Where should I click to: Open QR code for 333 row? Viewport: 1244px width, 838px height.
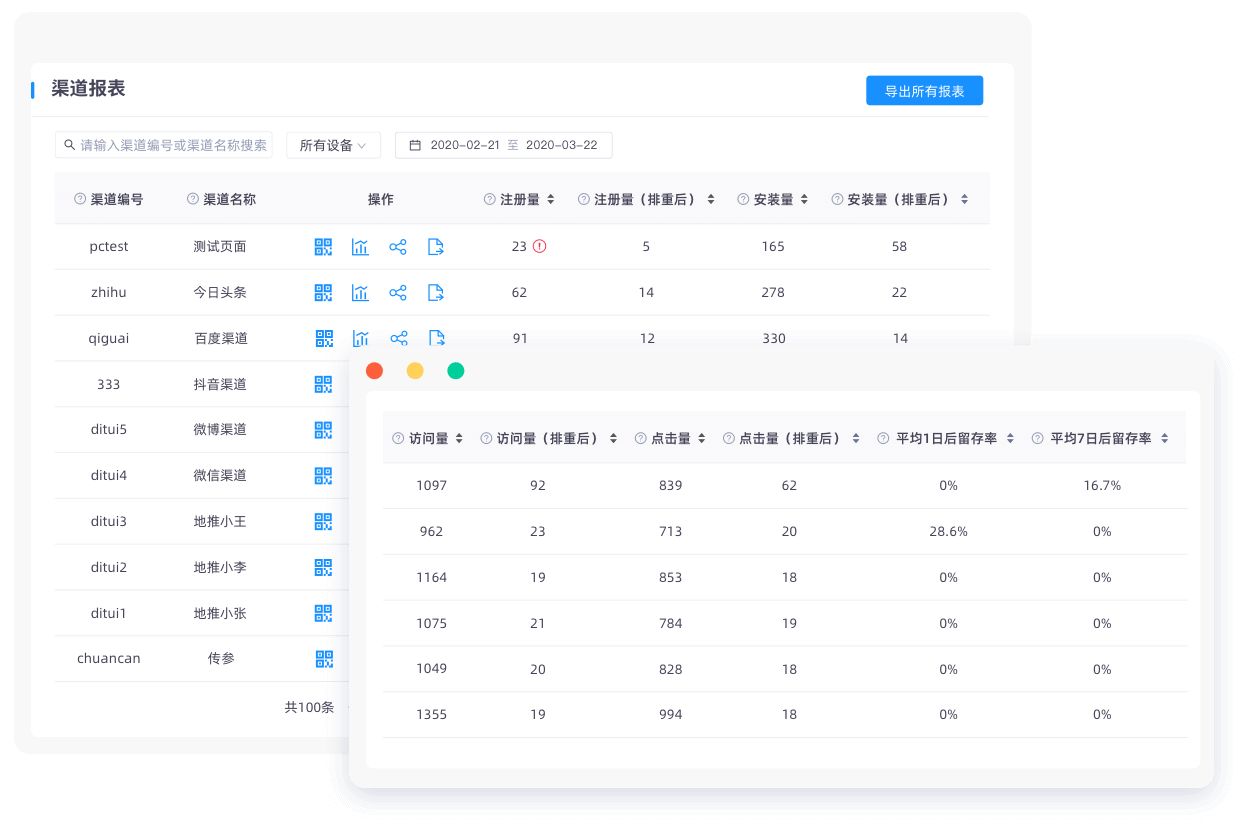323,384
